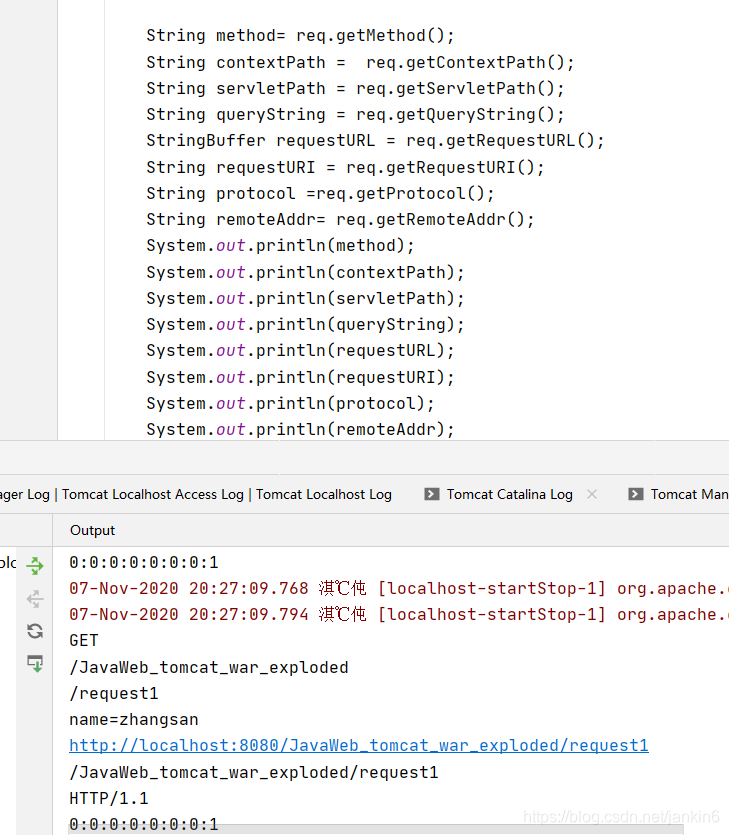Click the req.getProtocol() code line
Image resolution: width=729 pixels, height=835 pixels.
(x=321, y=193)
